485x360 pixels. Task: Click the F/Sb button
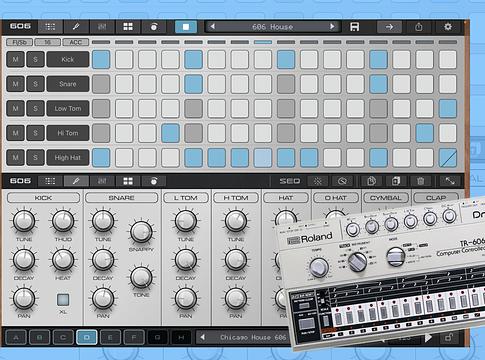(20, 42)
